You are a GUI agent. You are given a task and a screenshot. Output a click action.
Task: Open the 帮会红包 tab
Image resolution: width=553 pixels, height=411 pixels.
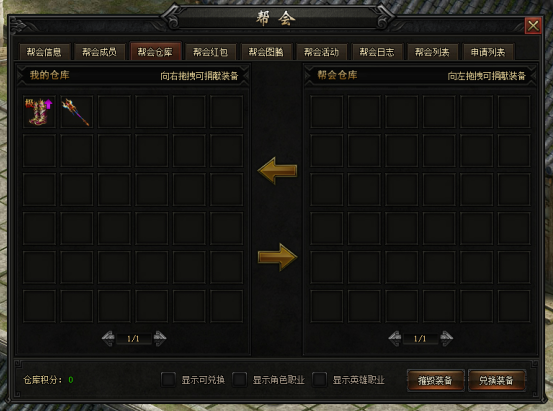point(211,52)
